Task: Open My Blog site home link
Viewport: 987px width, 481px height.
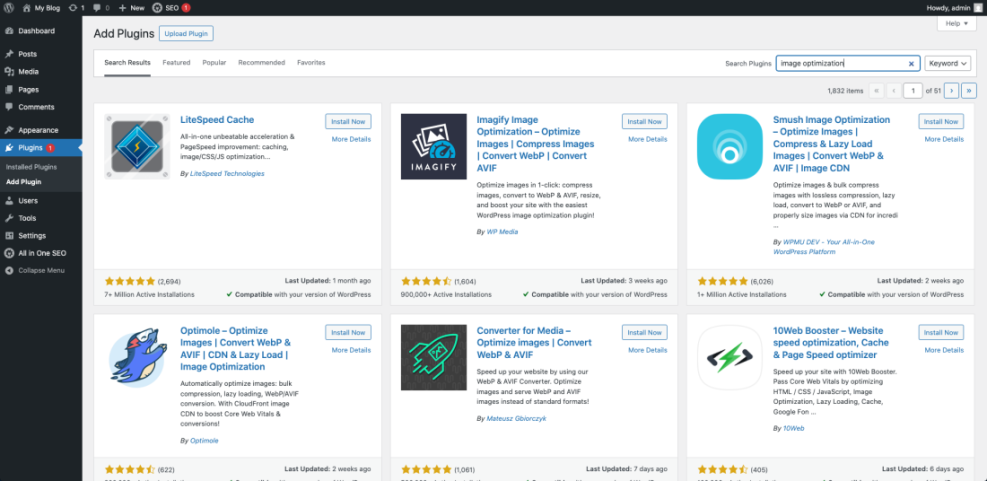Action: (42, 8)
